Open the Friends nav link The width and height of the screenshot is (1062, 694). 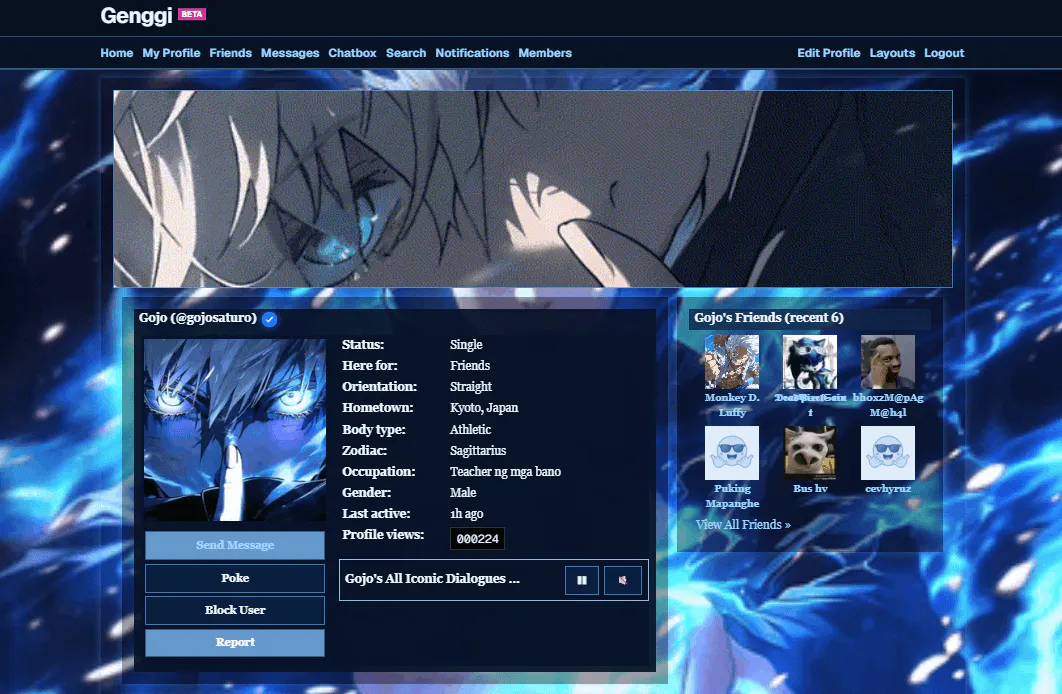tap(230, 53)
